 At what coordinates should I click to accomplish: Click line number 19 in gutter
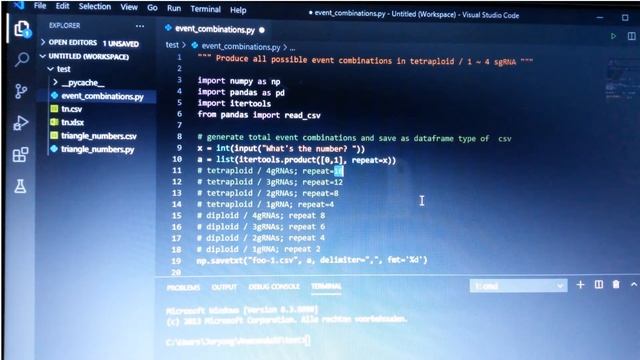[176, 261]
